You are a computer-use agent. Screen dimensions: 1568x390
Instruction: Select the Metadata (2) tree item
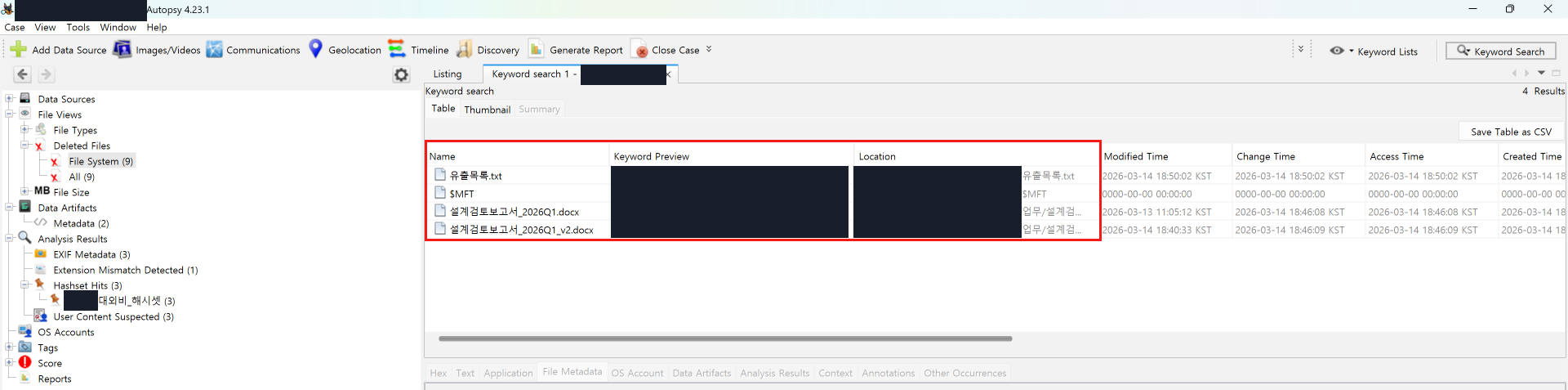coord(81,223)
